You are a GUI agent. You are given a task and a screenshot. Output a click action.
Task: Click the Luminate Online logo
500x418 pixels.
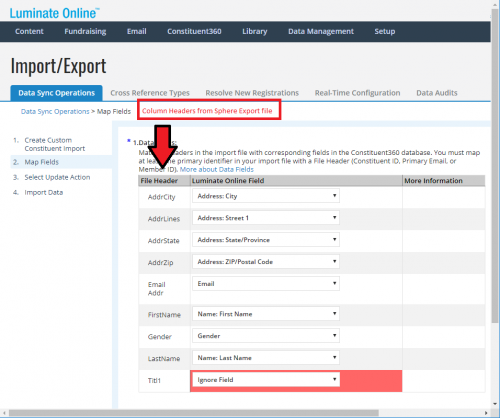(x=54, y=13)
